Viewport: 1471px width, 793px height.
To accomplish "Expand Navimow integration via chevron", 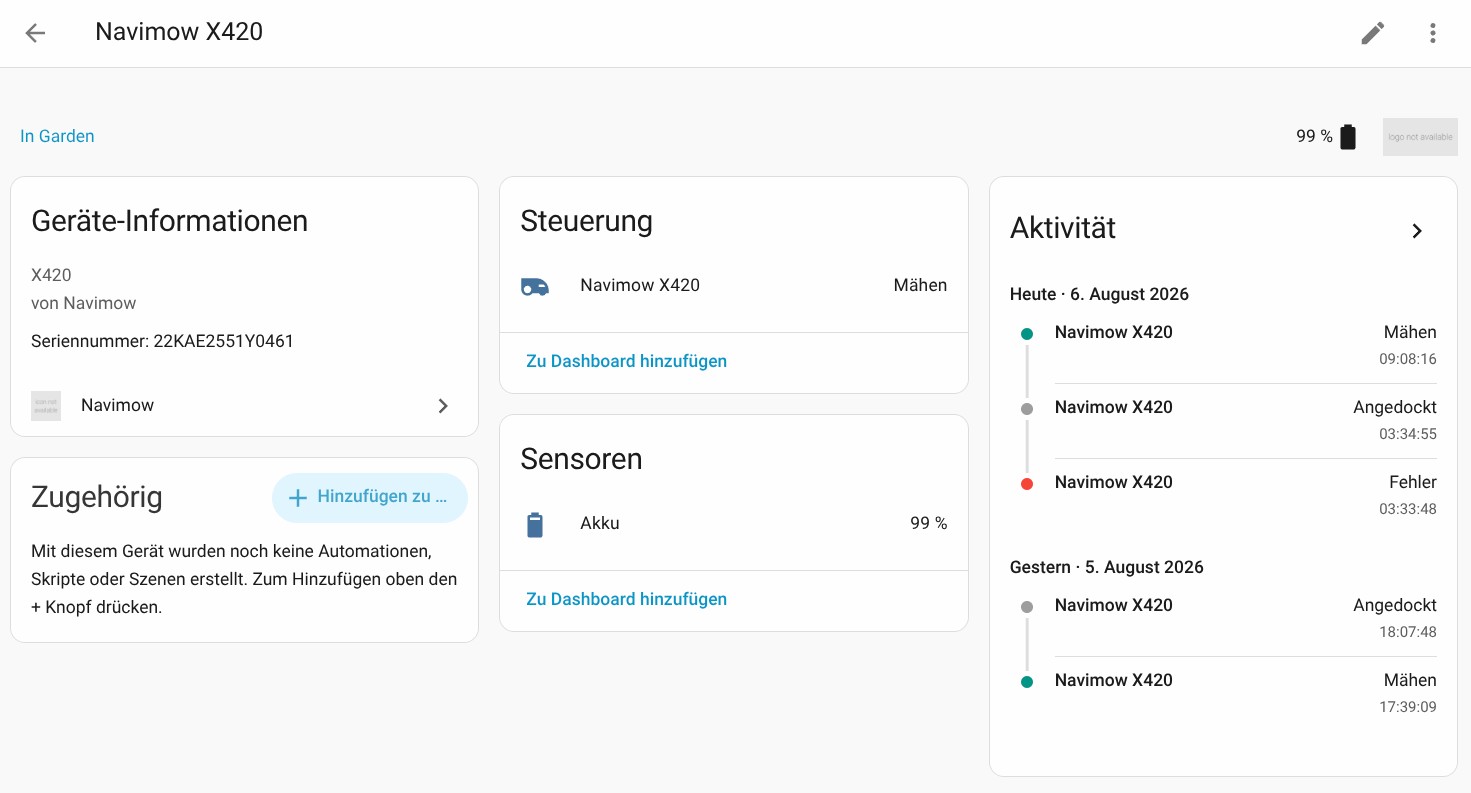I will point(443,406).
